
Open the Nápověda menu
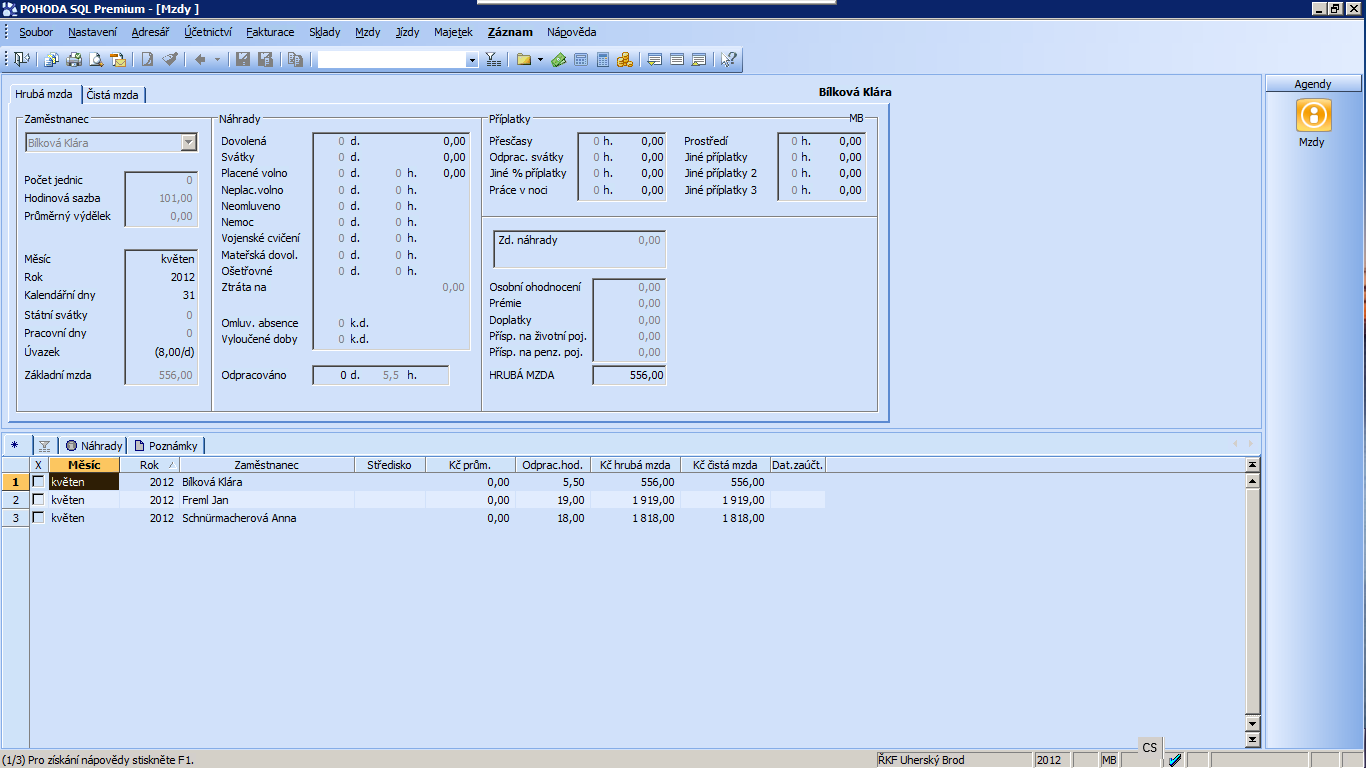[x=572, y=32]
